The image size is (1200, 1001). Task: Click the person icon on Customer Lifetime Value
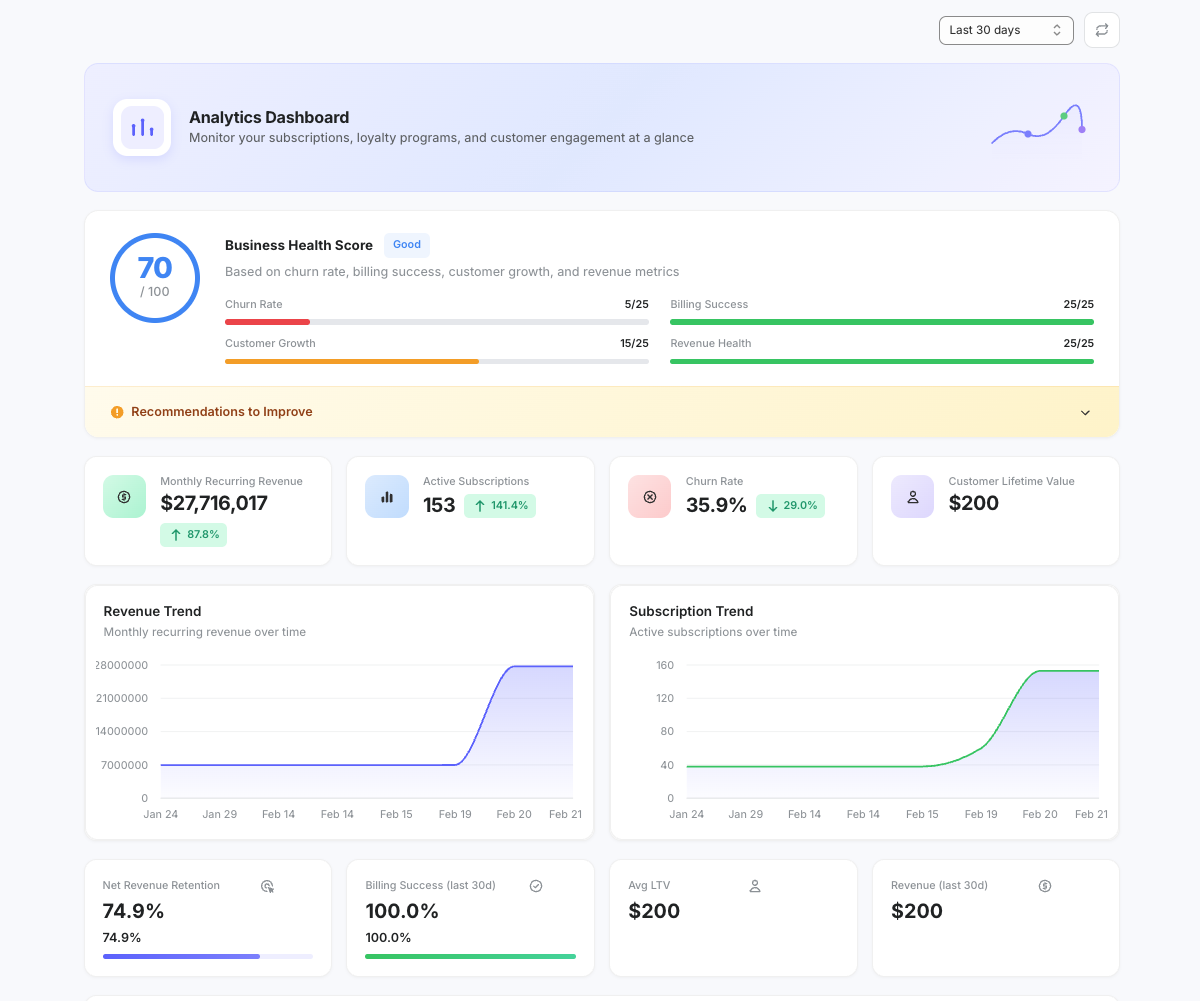[x=913, y=497]
